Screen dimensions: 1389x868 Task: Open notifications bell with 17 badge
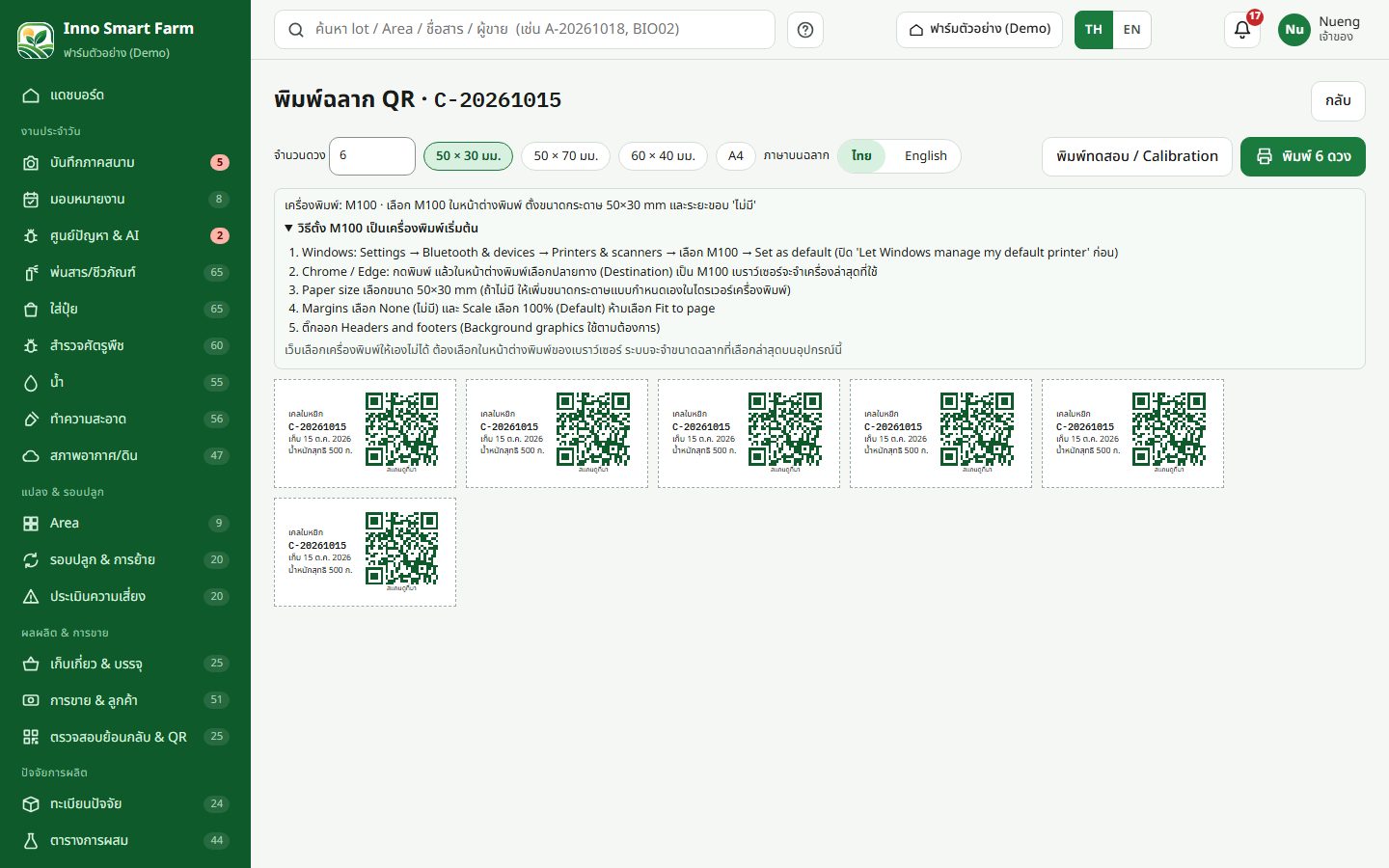point(1242,30)
